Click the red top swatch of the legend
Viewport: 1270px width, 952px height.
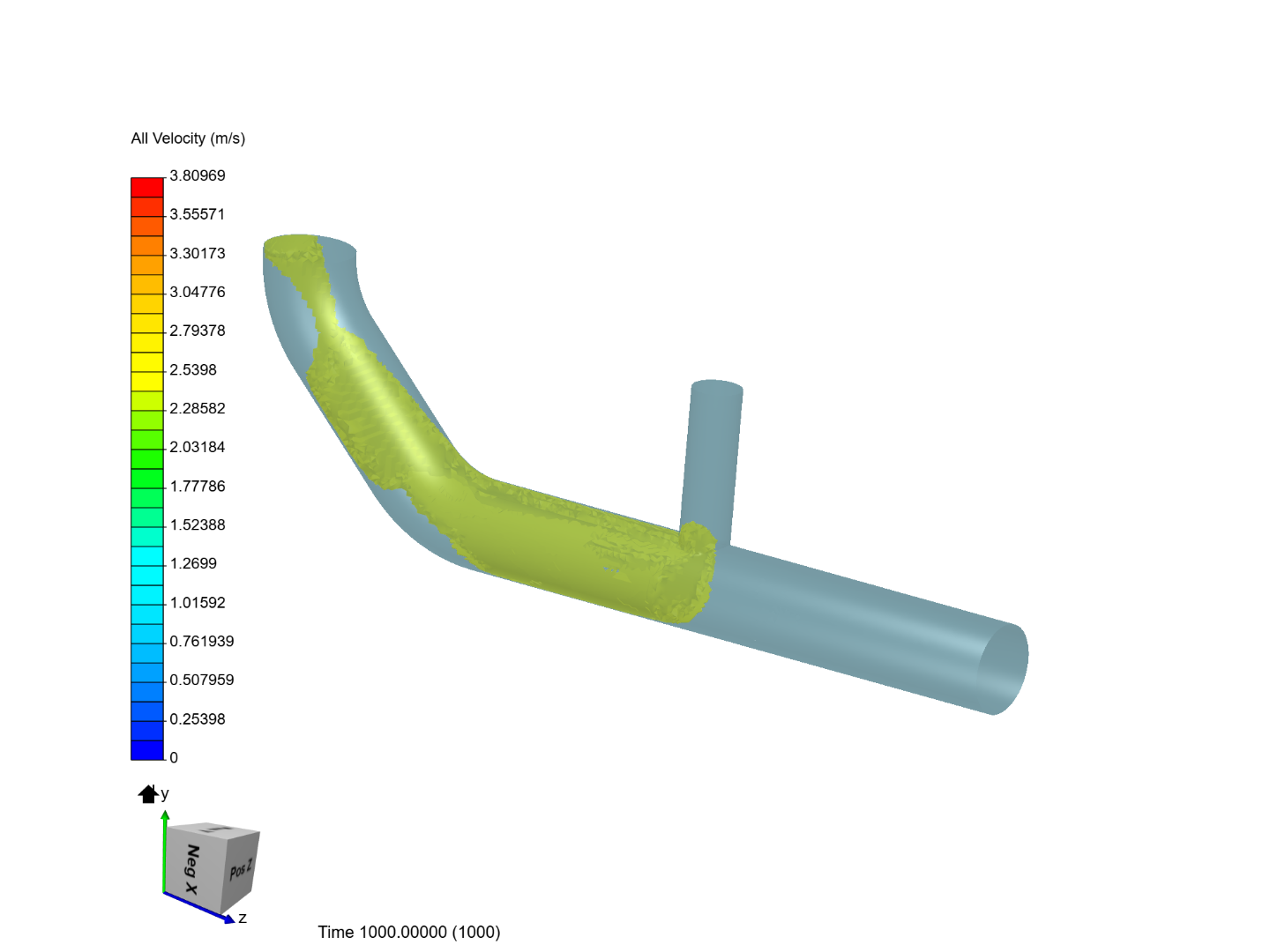(147, 187)
